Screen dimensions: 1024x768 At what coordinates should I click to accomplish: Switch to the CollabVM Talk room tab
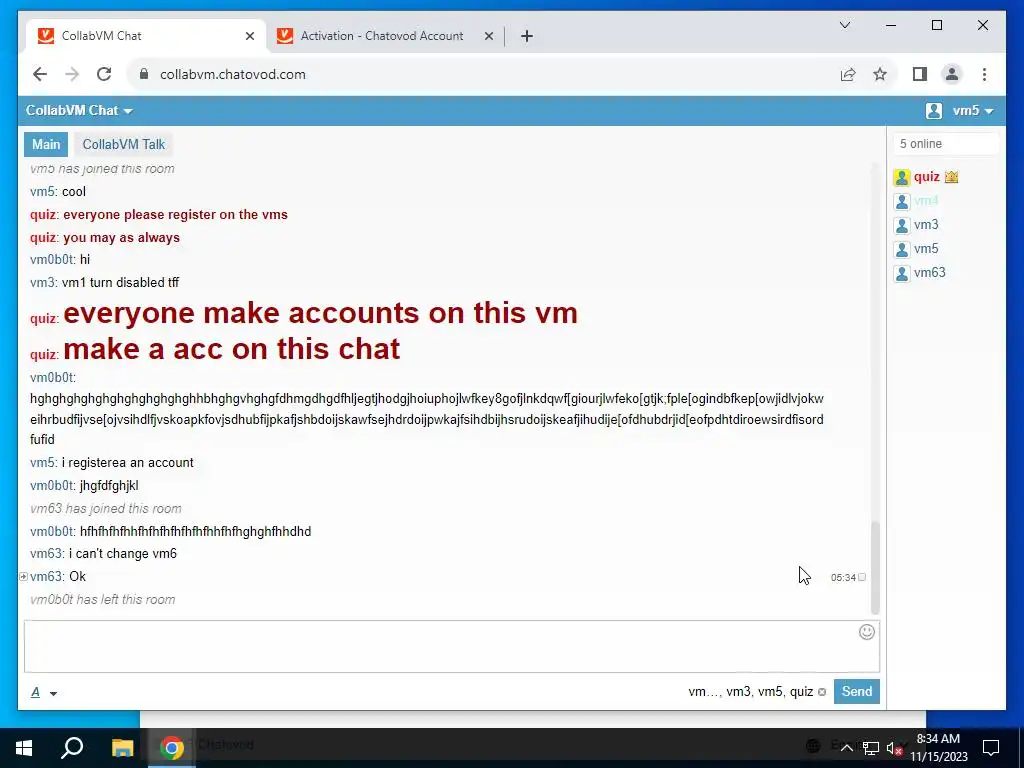[x=123, y=144]
